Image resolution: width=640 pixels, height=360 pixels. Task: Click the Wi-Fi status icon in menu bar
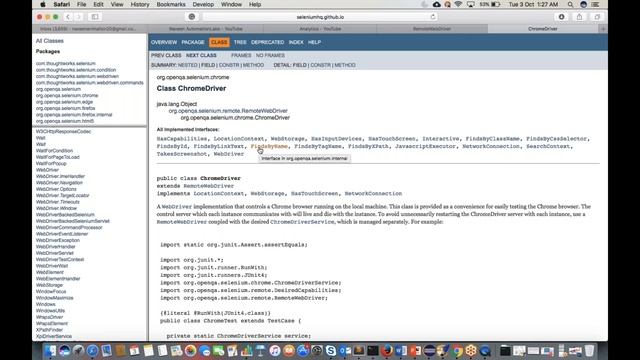click(x=458, y=4)
